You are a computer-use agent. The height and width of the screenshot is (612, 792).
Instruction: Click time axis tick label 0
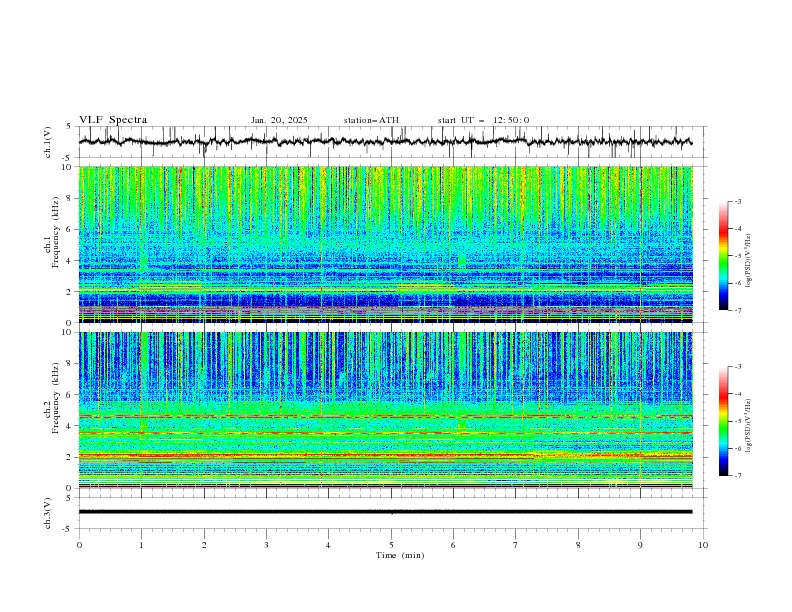[x=79, y=545]
